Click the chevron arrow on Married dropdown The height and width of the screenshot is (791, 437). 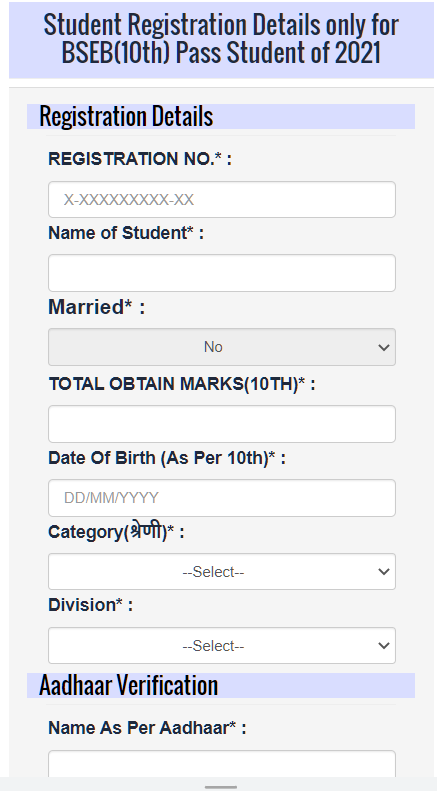(x=384, y=348)
